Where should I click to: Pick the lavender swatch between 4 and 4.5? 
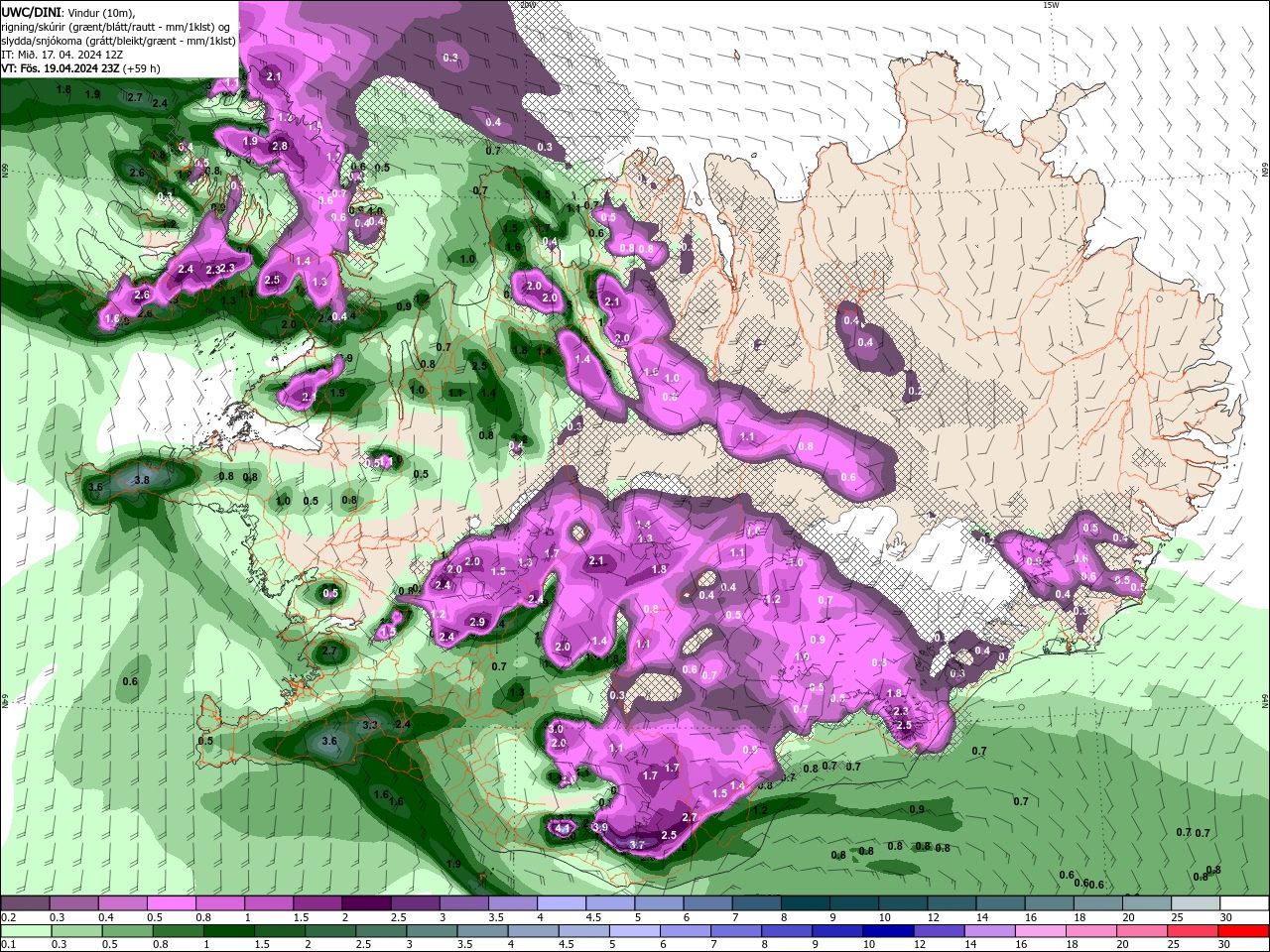click(x=561, y=904)
